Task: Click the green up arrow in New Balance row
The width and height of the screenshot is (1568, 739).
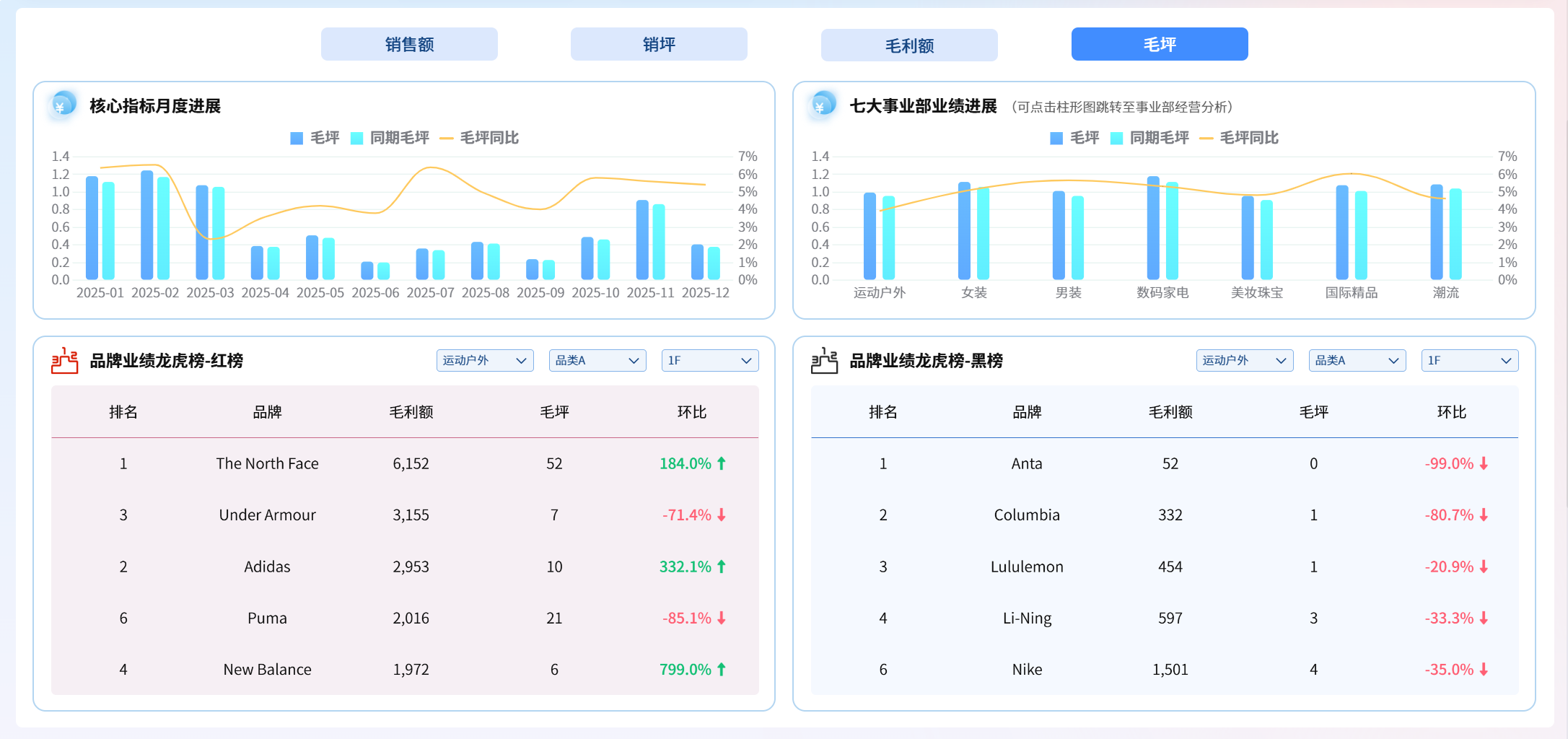Action: coord(721,669)
